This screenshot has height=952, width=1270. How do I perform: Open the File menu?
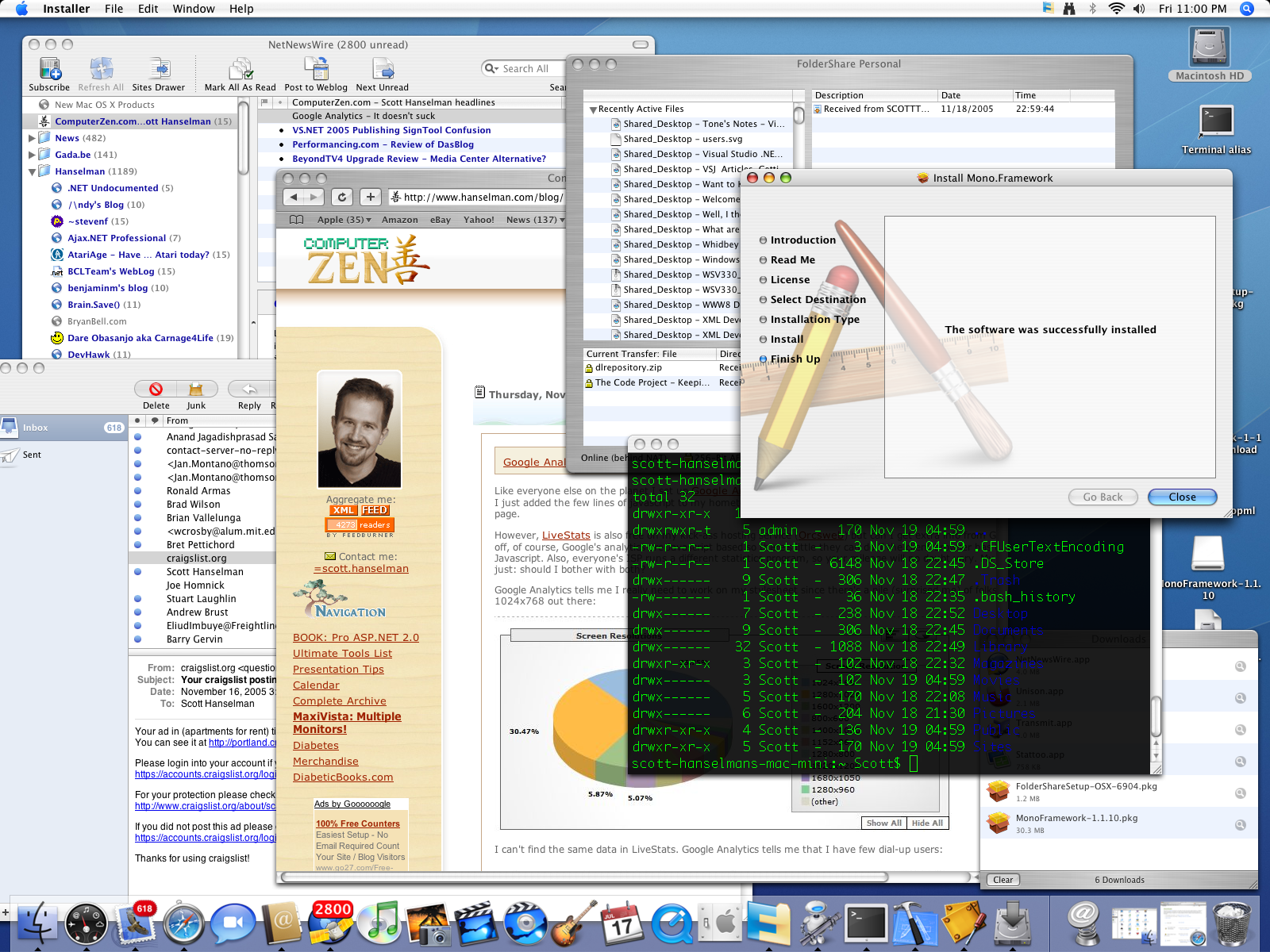114,9
